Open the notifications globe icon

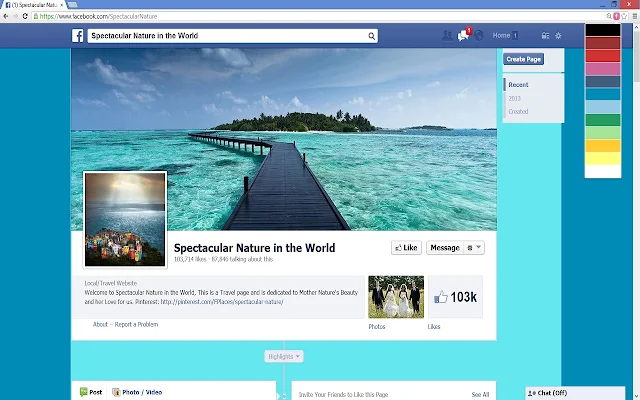point(479,36)
